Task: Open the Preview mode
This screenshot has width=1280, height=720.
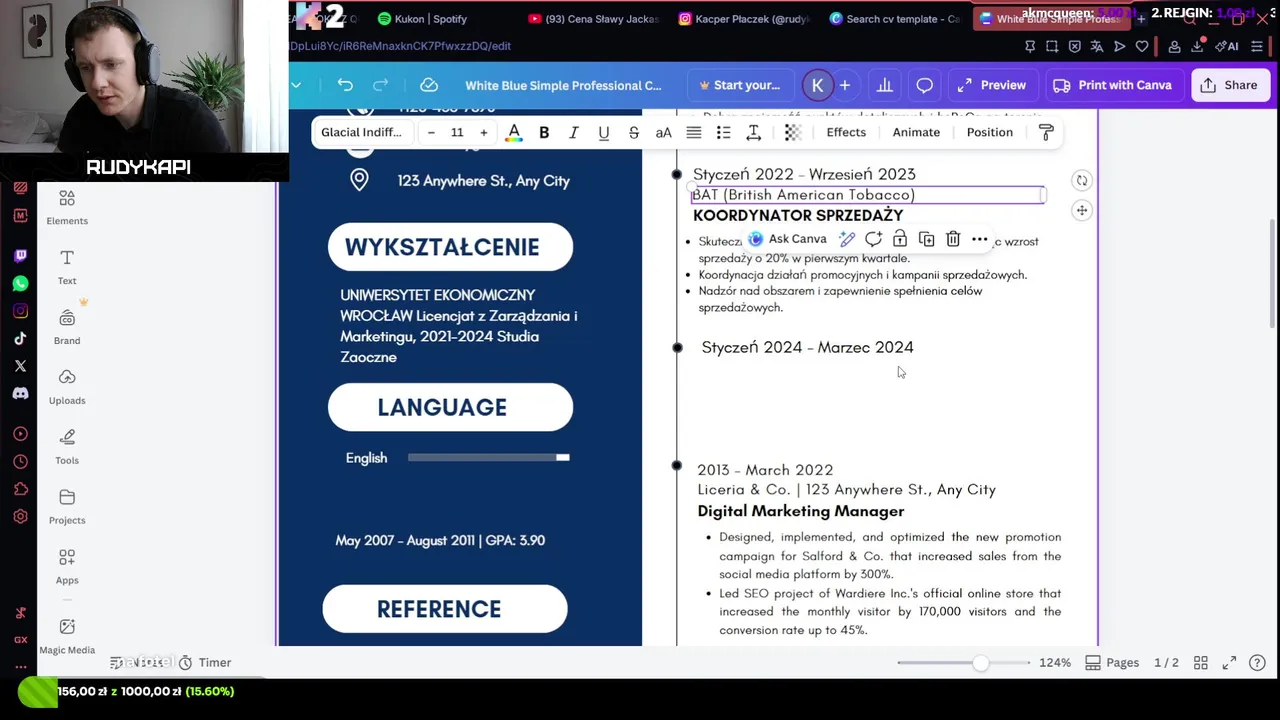Action: (991, 85)
